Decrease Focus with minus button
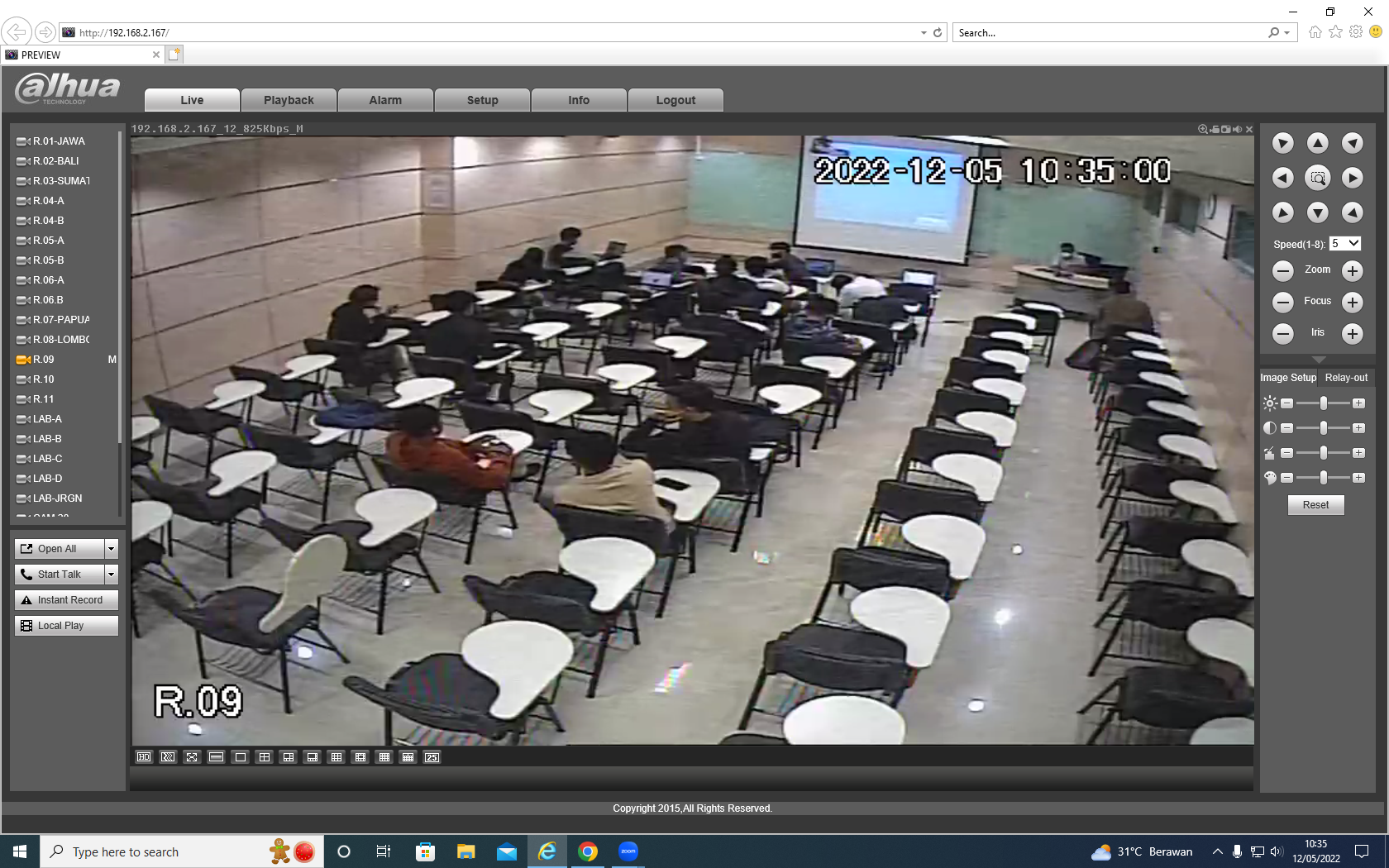1389x868 pixels. click(x=1283, y=302)
